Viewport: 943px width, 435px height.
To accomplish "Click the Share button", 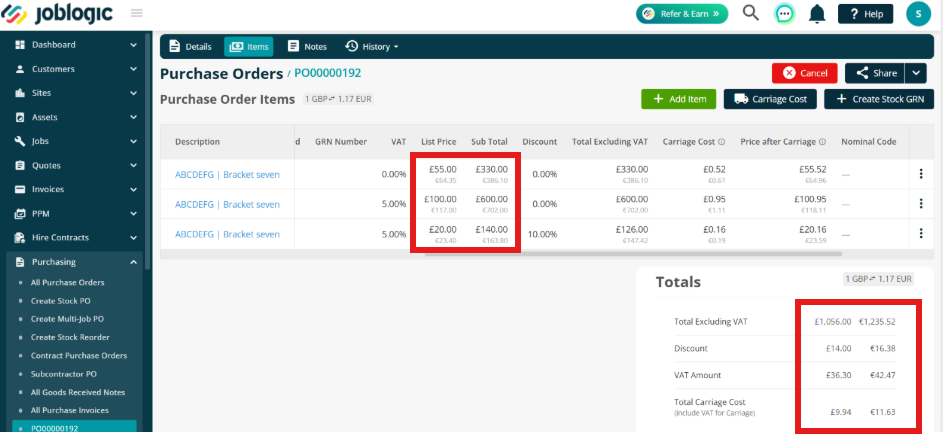I will [875, 73].
